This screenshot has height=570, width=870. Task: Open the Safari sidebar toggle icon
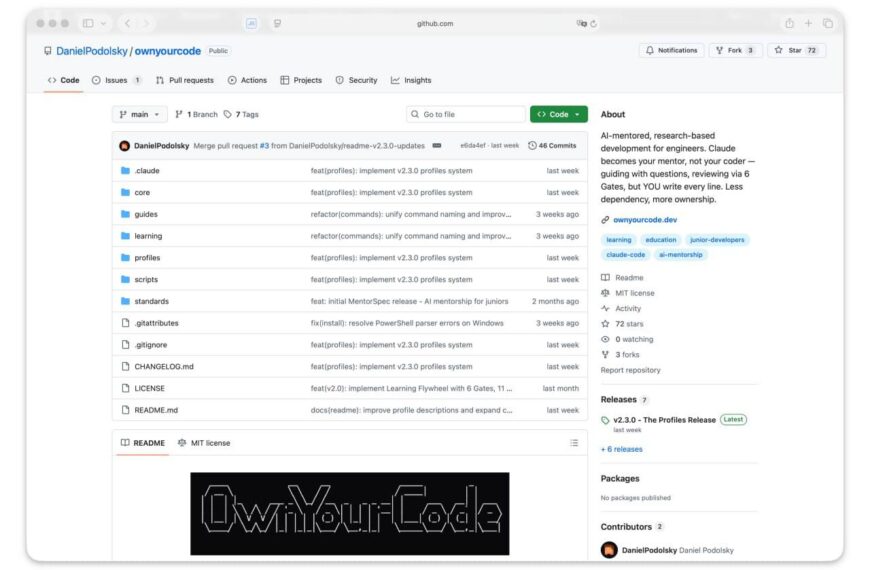point(88,23)
